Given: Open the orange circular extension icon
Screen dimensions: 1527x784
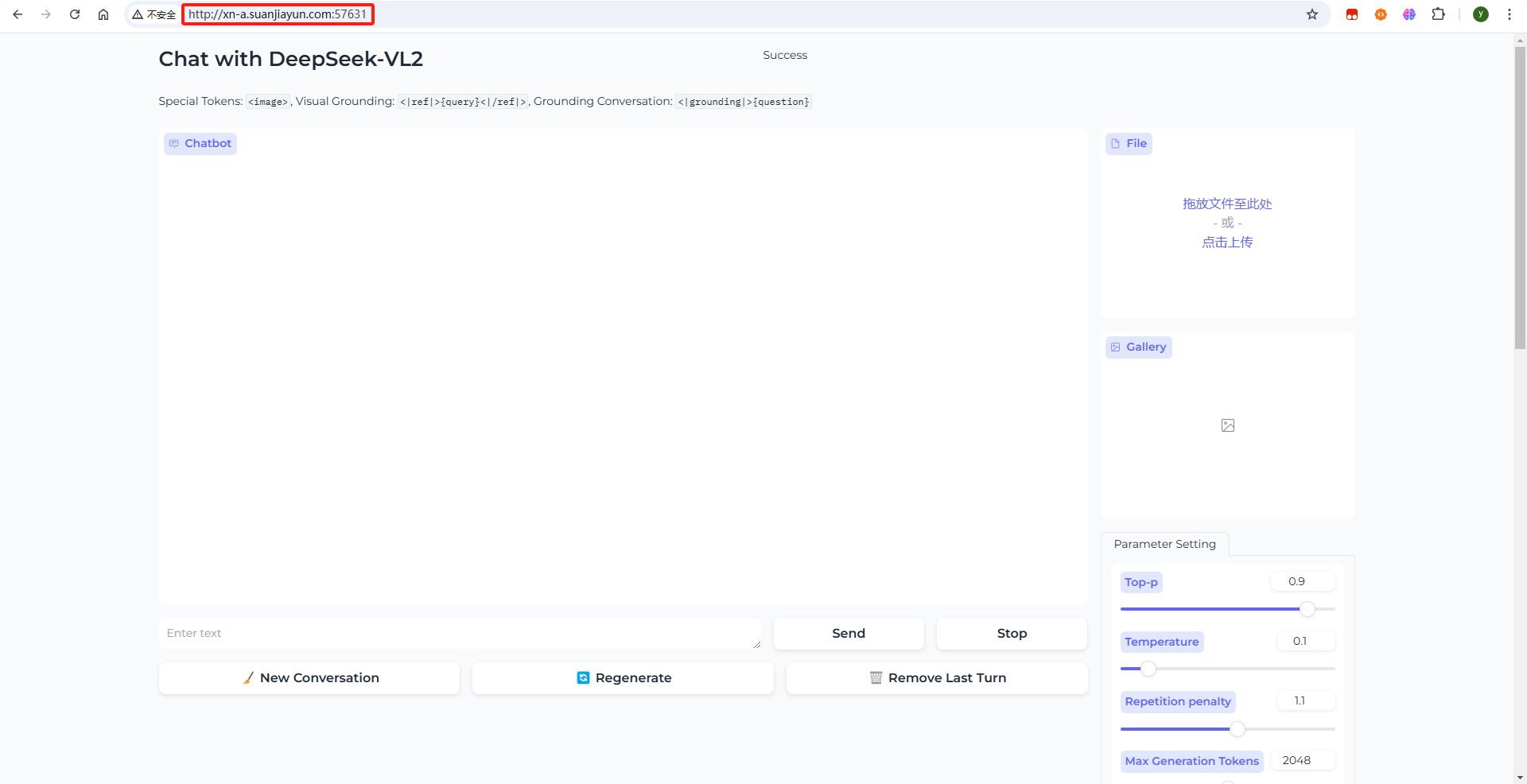Looking at the screenshot, I should 1381,14.
